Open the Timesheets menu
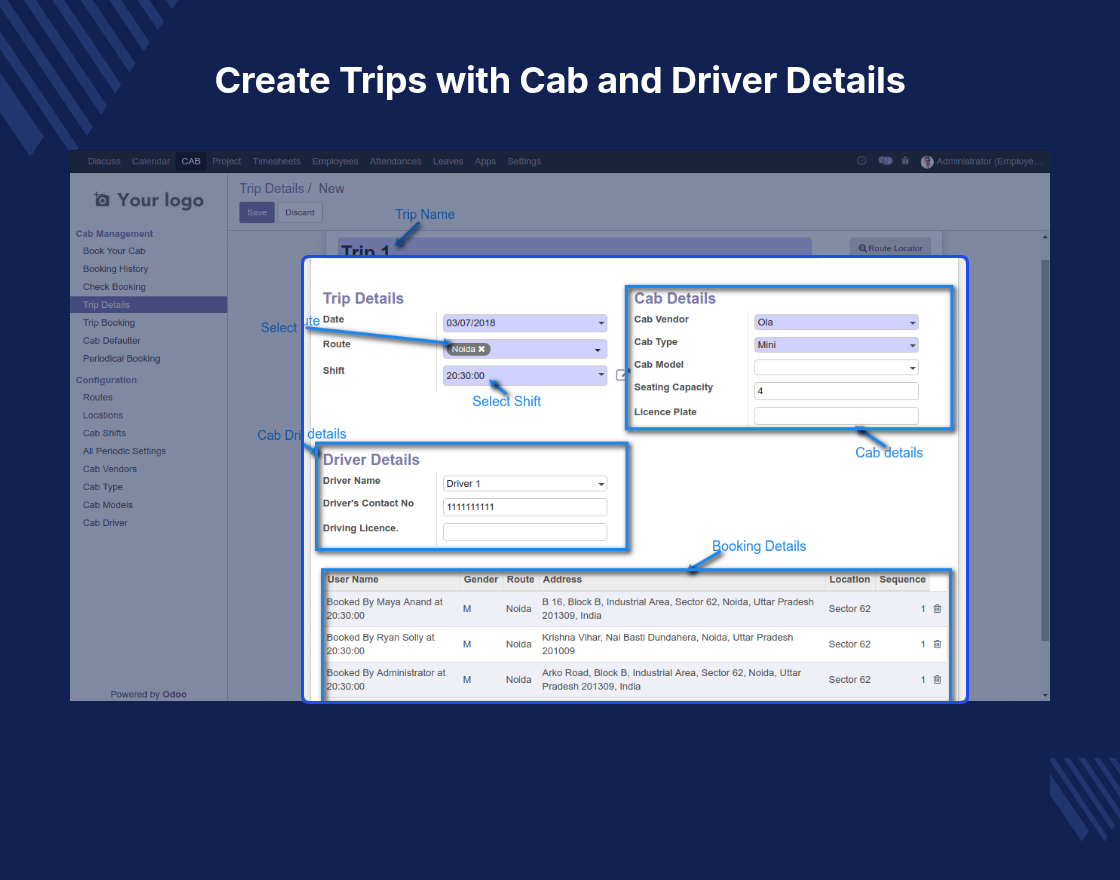 pyautogui.click(x=276, y=161)
